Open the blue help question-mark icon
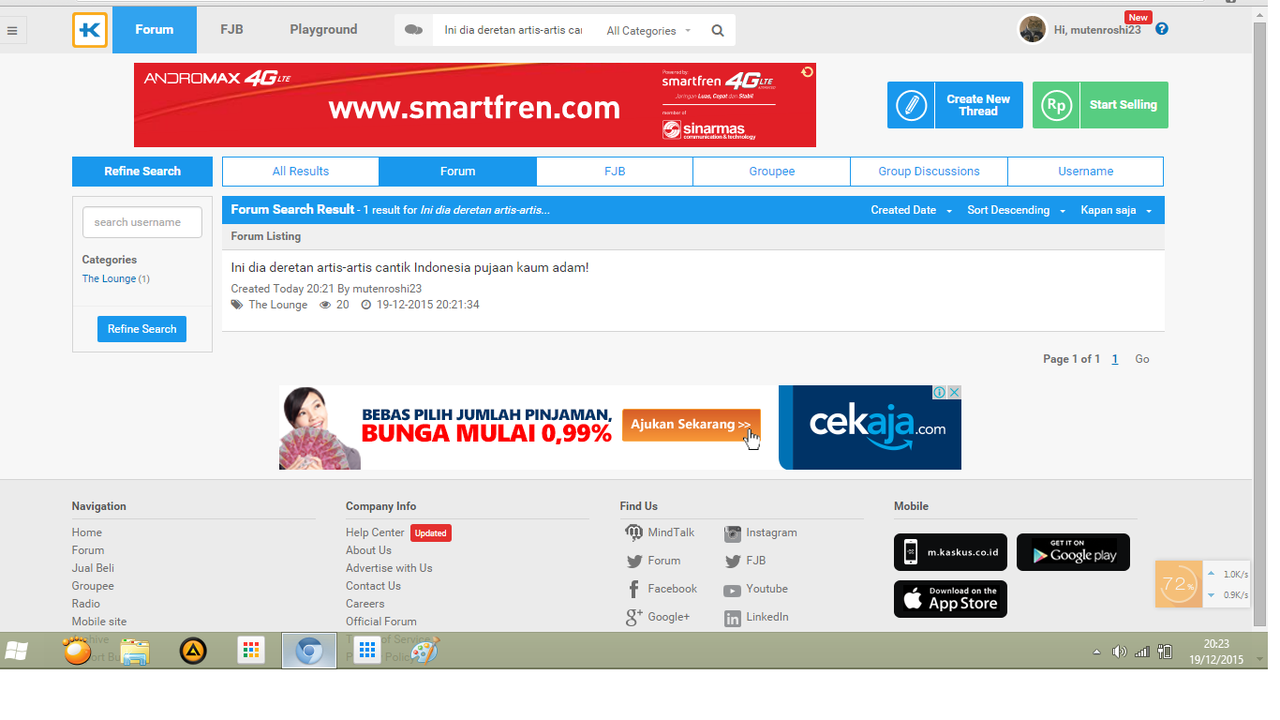The width and height of the screenshot is (1280, 720). tap(1161, 29)
